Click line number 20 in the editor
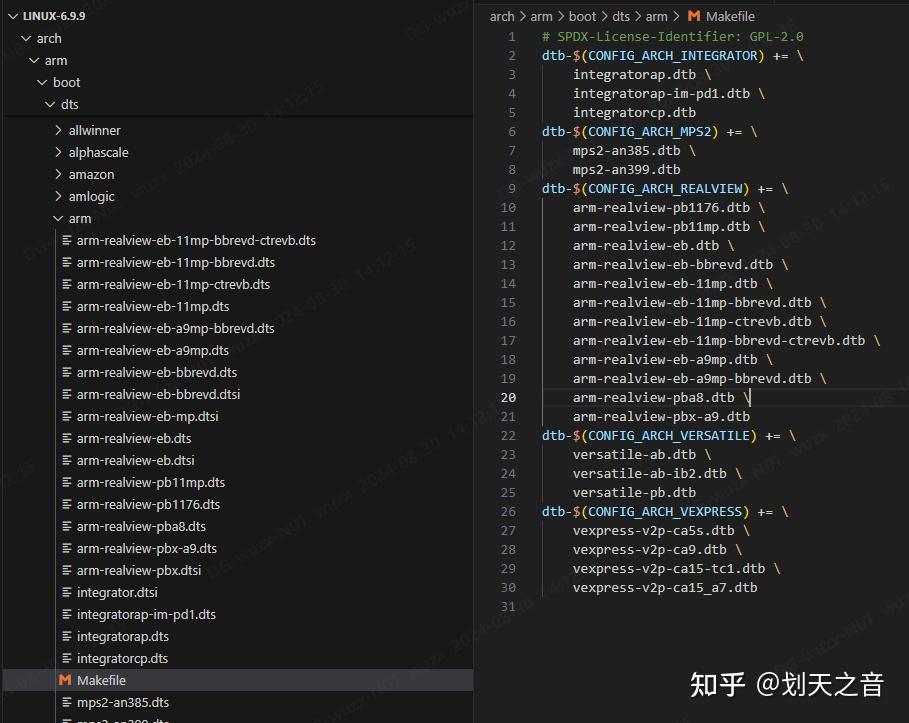Viewport: 909px width, 723px height. 509,397
